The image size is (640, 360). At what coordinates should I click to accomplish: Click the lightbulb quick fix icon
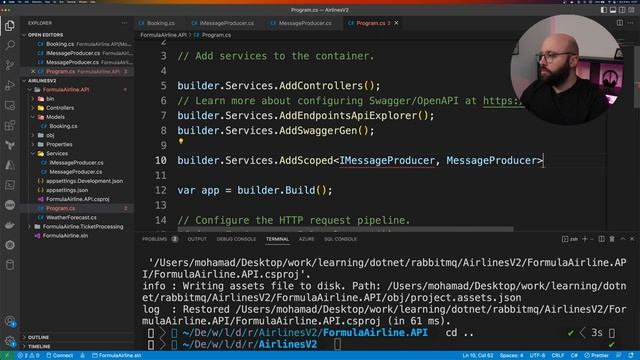point(181,141)
